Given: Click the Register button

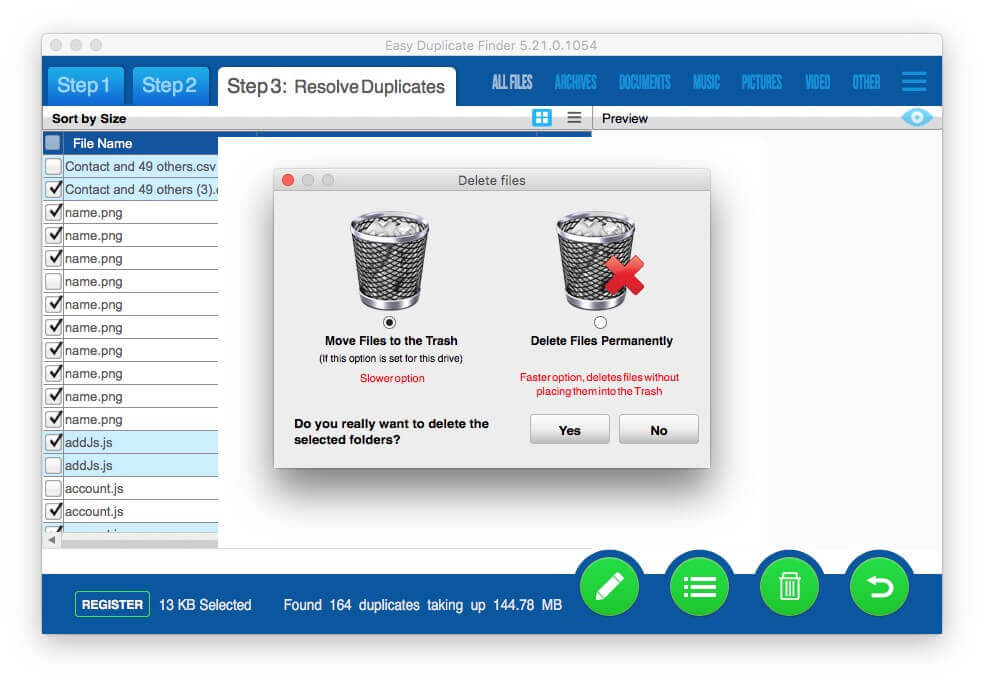Looking at the screenshot, I should 112,604.
